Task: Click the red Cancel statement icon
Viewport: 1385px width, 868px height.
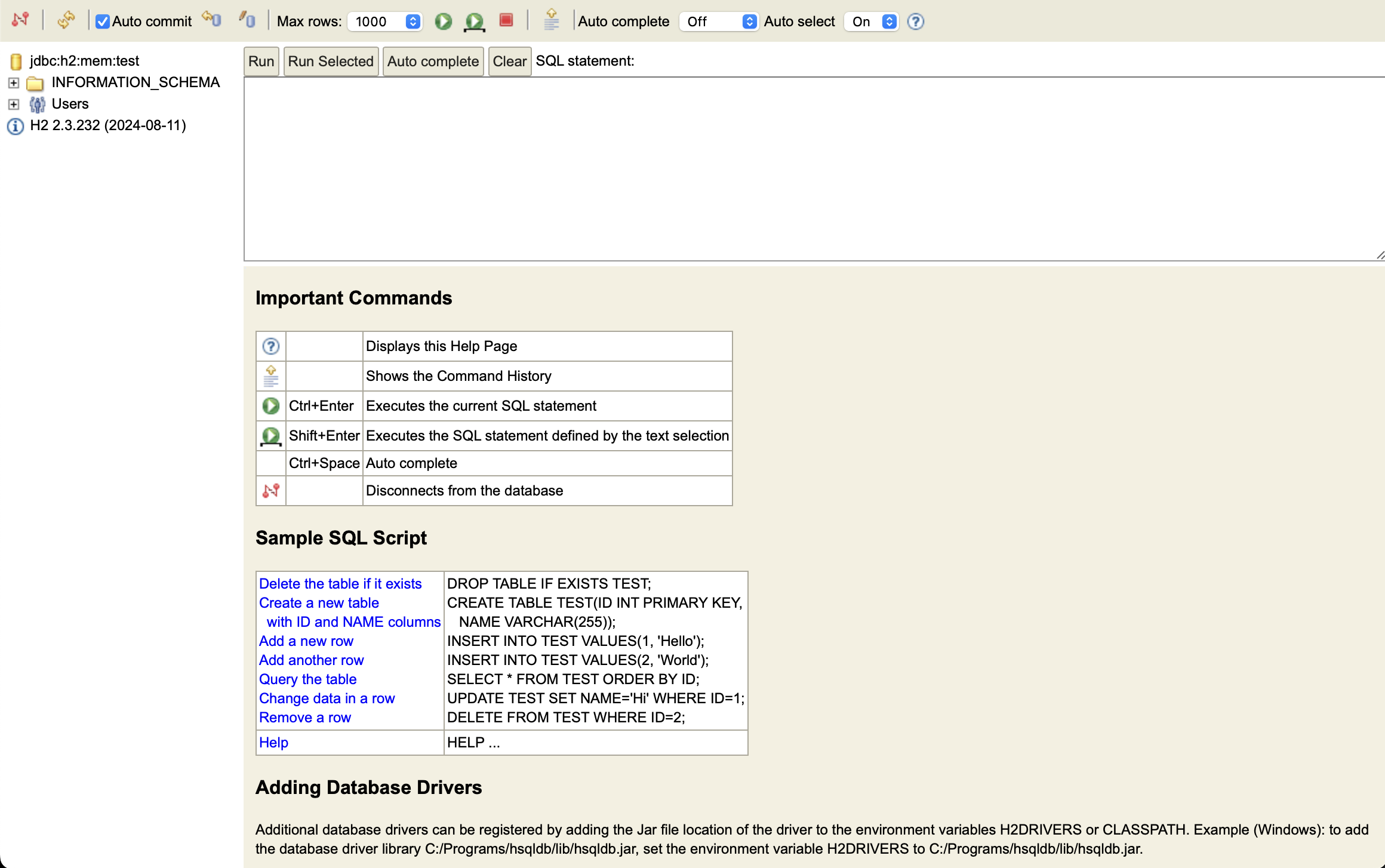Action: pos(506,20)
